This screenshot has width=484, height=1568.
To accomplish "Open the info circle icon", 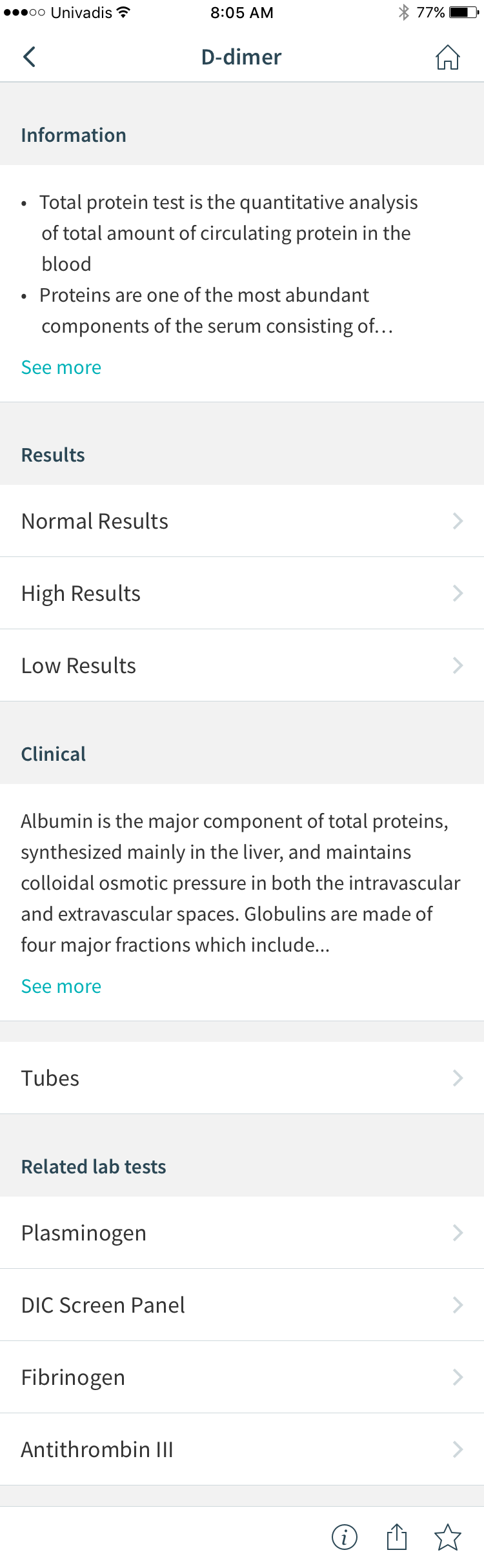I will (344, 1537).
